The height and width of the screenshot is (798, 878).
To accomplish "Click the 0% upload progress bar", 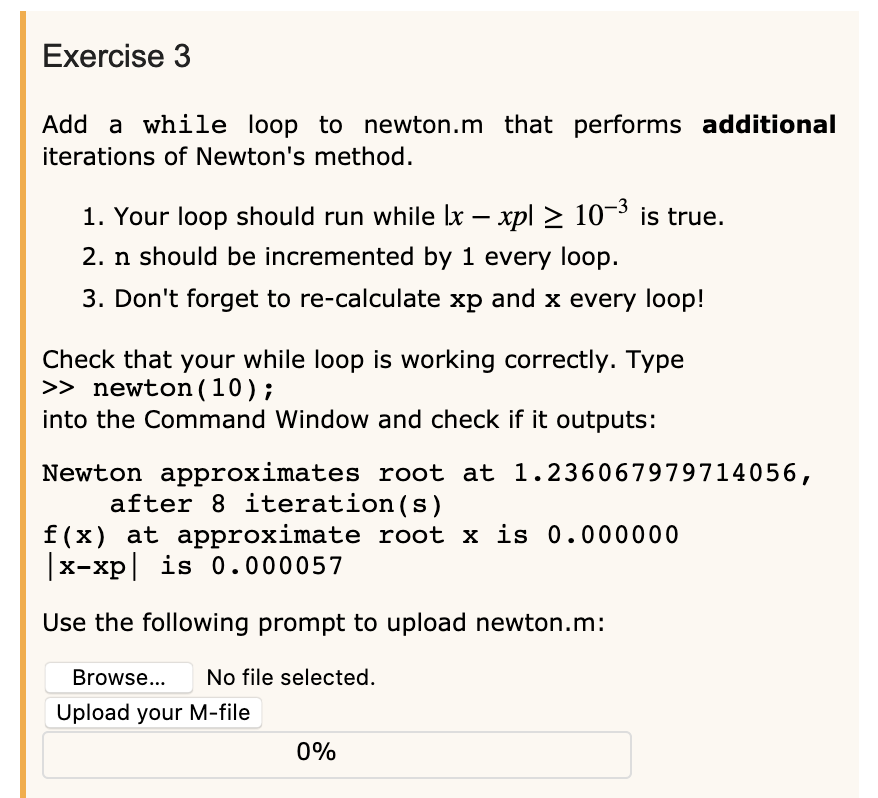I will 337,754.
